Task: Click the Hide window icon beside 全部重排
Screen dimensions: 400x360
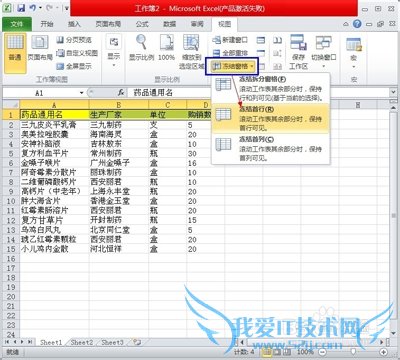Action: point(261,53)
